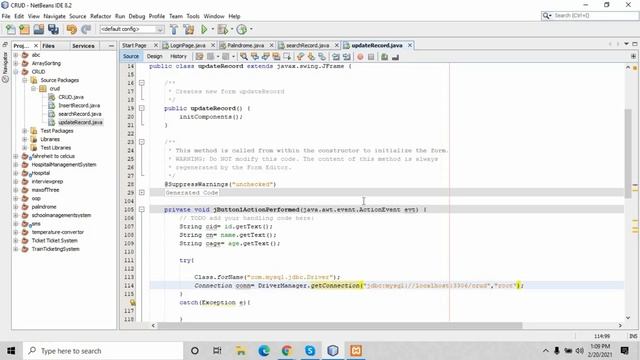
Task: Click the Shift Line Right icon
Action: coord(347,57)
